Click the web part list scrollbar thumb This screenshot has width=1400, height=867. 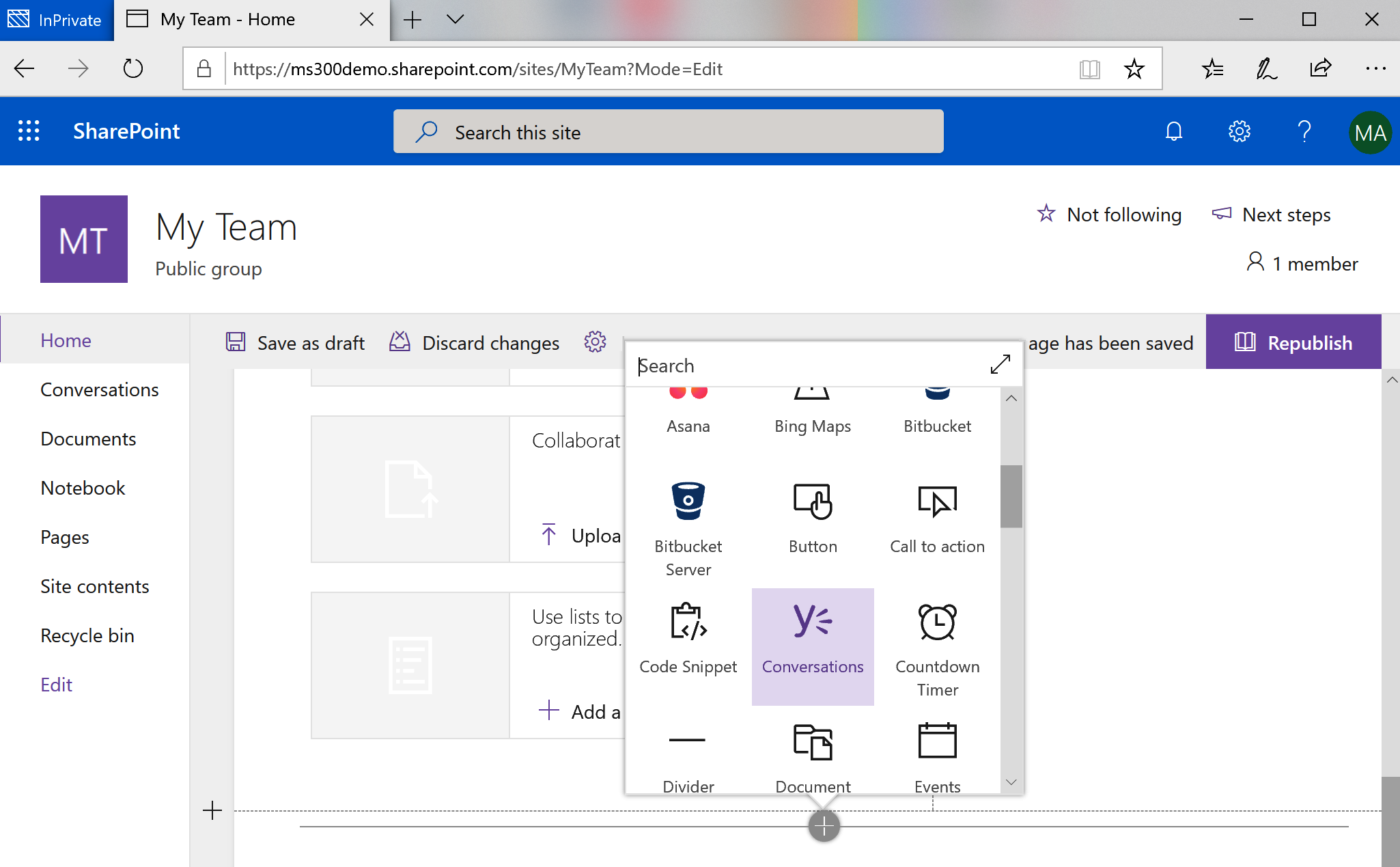pyautogui.click(x=1011, y=497)
